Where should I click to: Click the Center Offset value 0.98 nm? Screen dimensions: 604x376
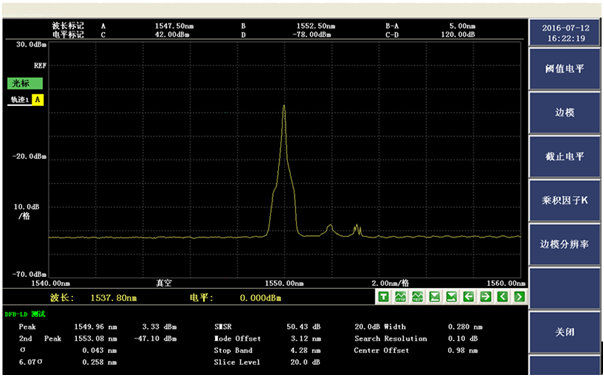click(463, 351)
